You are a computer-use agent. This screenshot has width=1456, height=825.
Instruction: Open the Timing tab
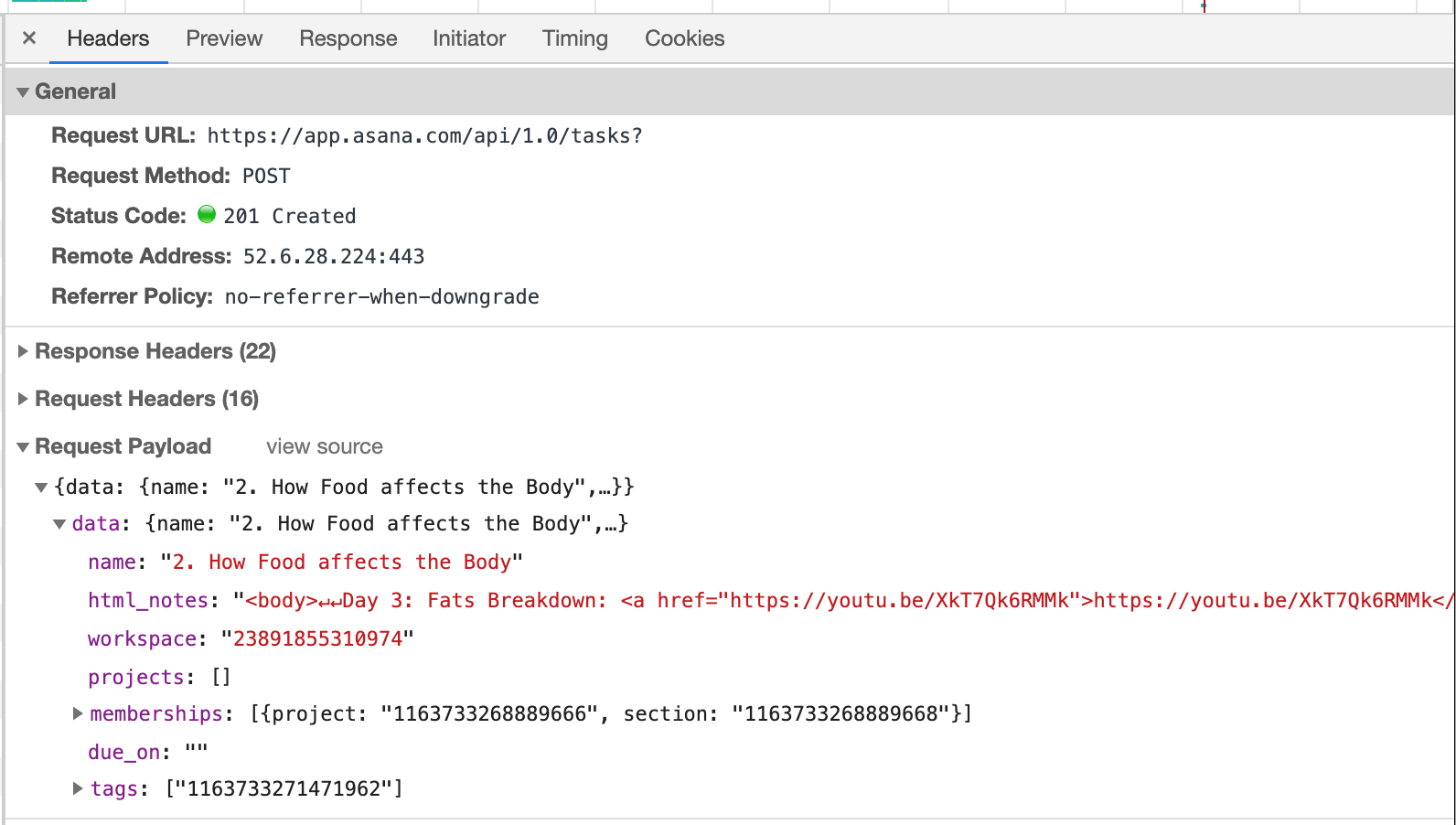tap(574, 38)
